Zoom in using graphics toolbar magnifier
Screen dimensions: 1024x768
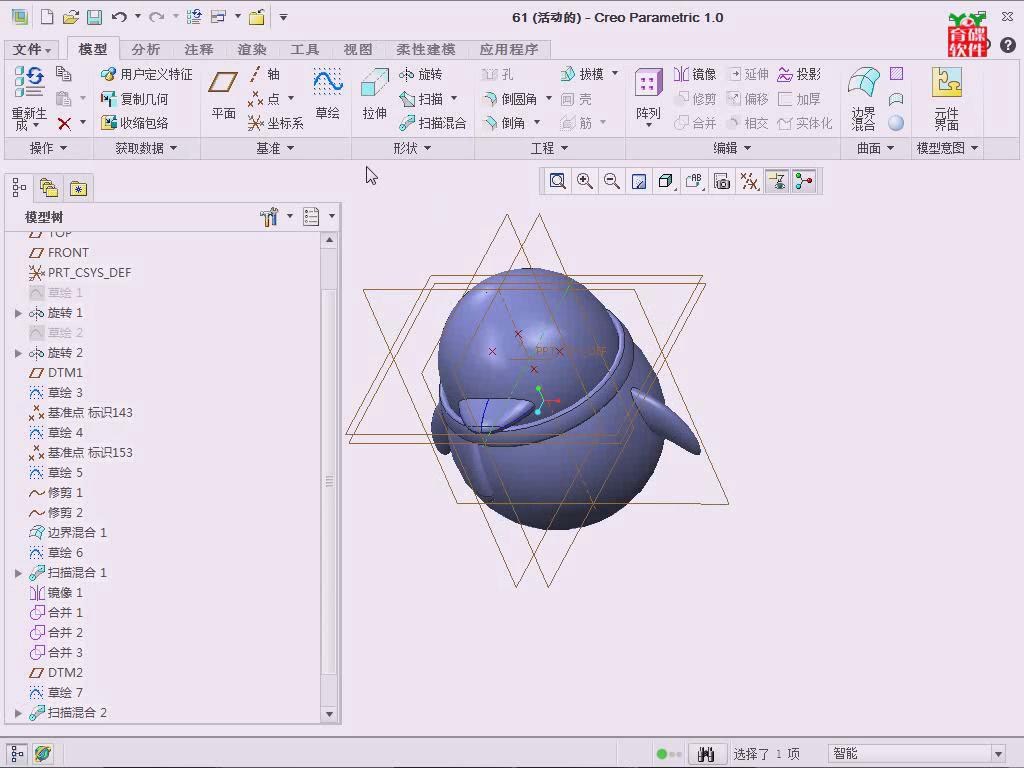click(x=584, y=181)
